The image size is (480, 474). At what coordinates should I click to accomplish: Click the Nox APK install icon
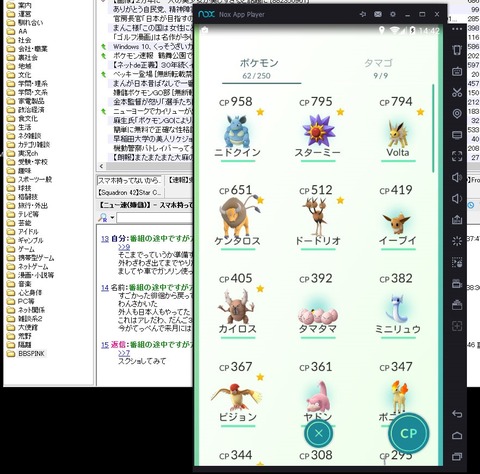click(457, 220)
